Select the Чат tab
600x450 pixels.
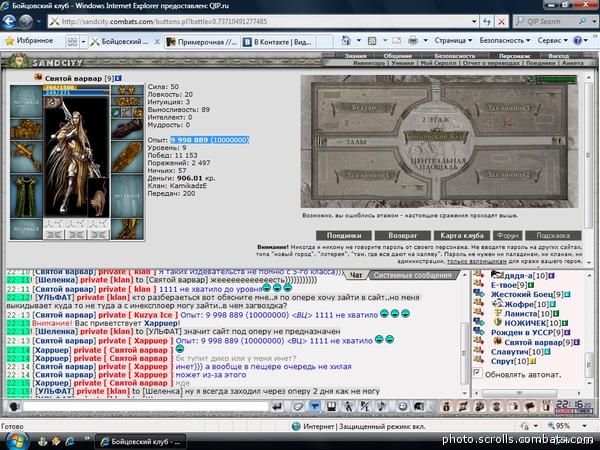(x=356, y=275)
